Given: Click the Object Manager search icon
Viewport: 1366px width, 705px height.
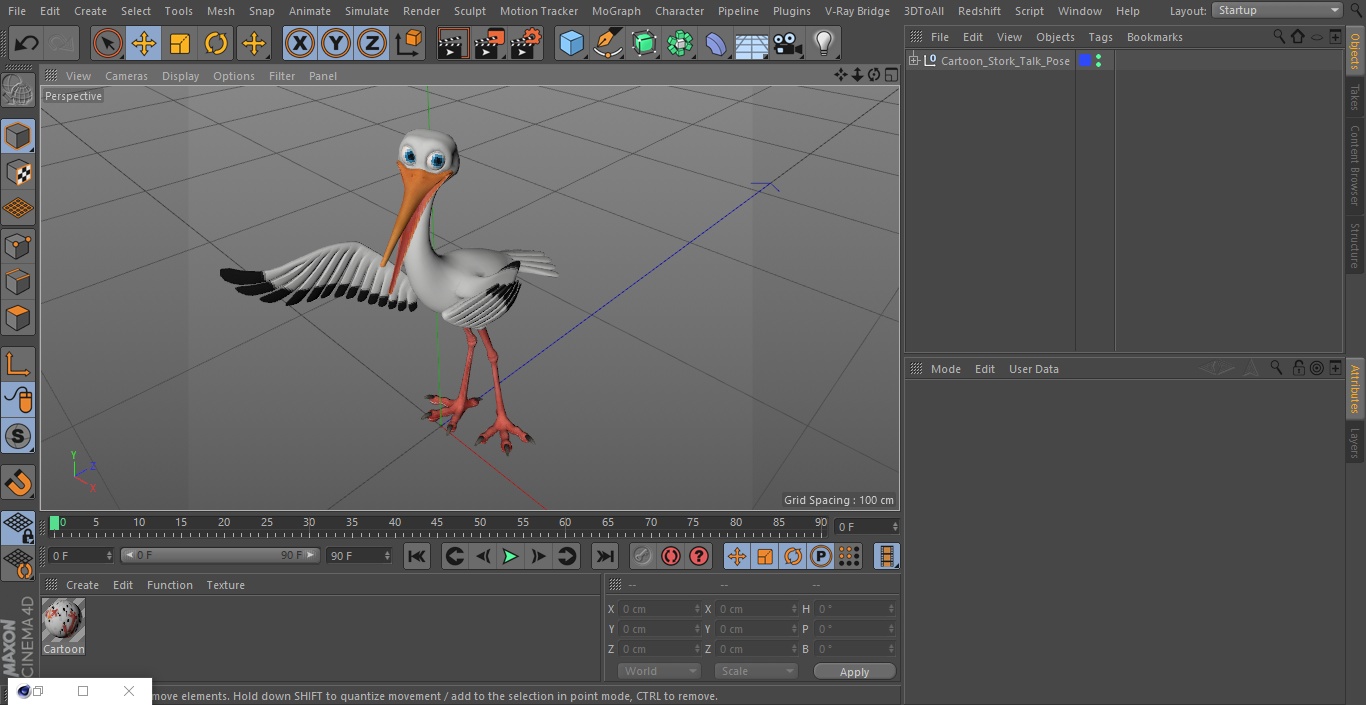Looking at the screenshot, I should click(x=1279, y=36).
